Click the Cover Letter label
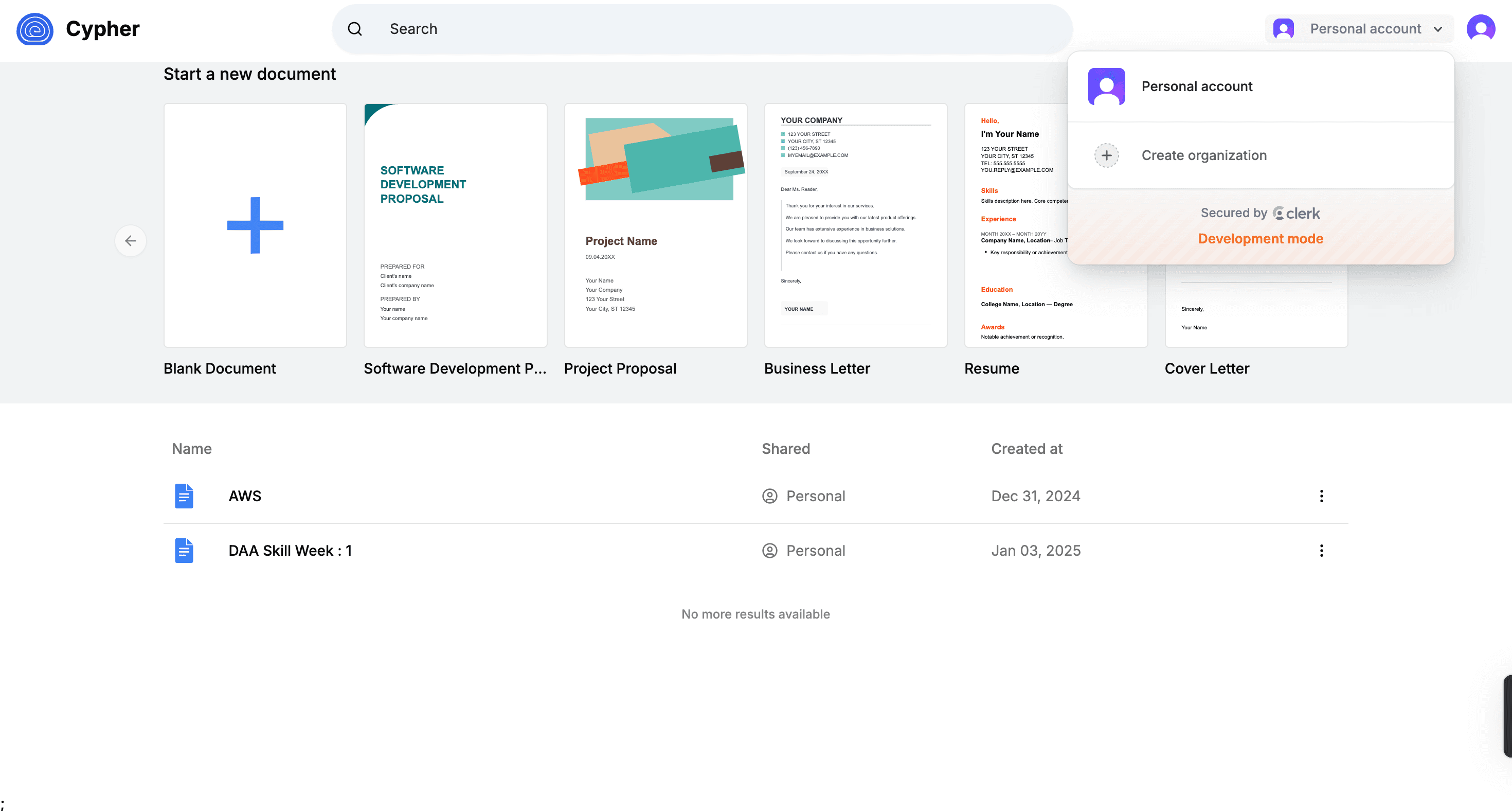Viewport: 1512px width, 811px height. [1207, 368]
